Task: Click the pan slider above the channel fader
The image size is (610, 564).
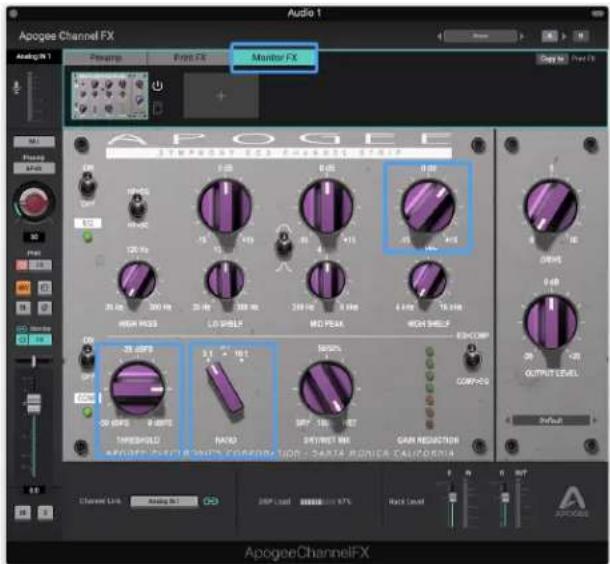Action: 33,361
